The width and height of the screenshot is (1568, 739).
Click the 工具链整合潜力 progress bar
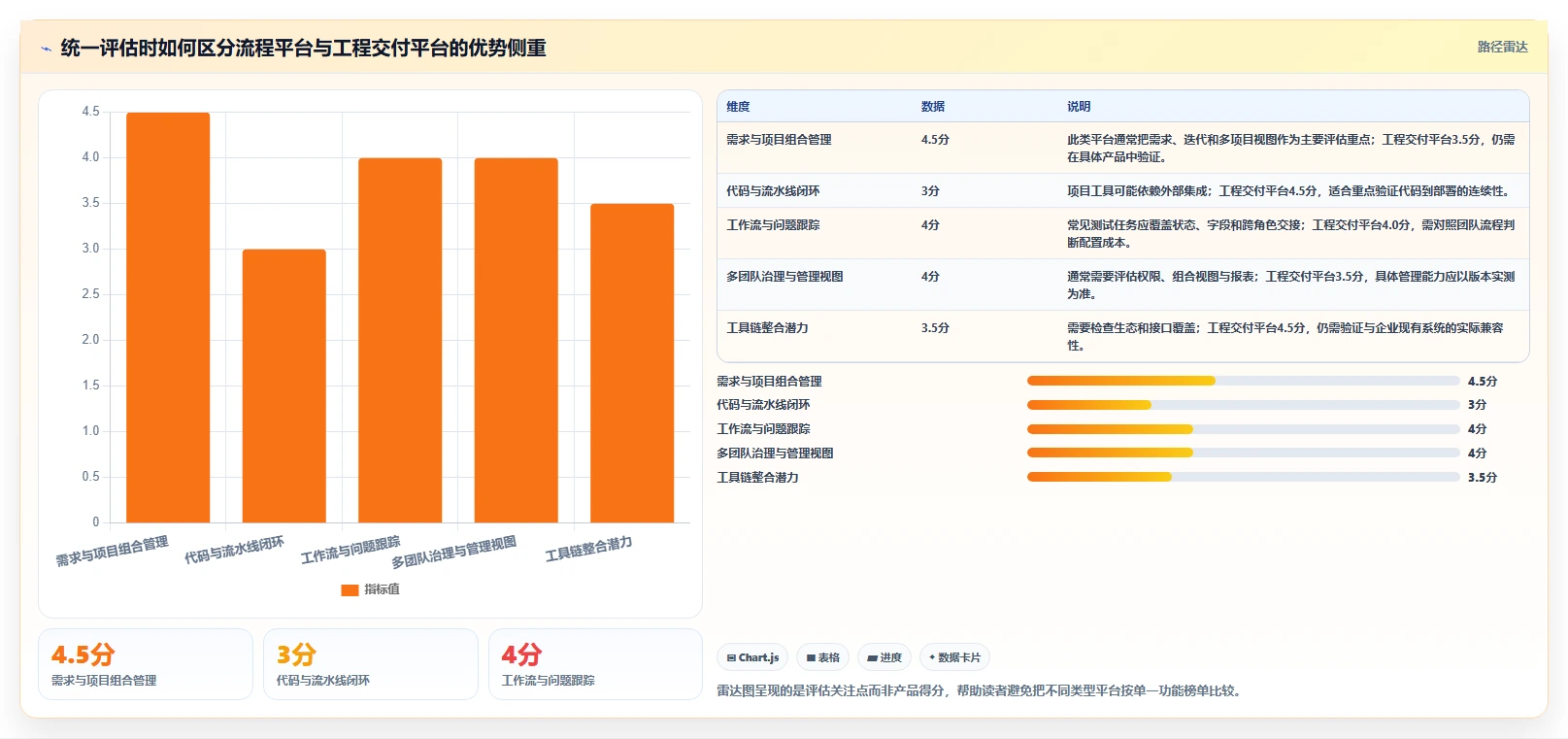1244,477
